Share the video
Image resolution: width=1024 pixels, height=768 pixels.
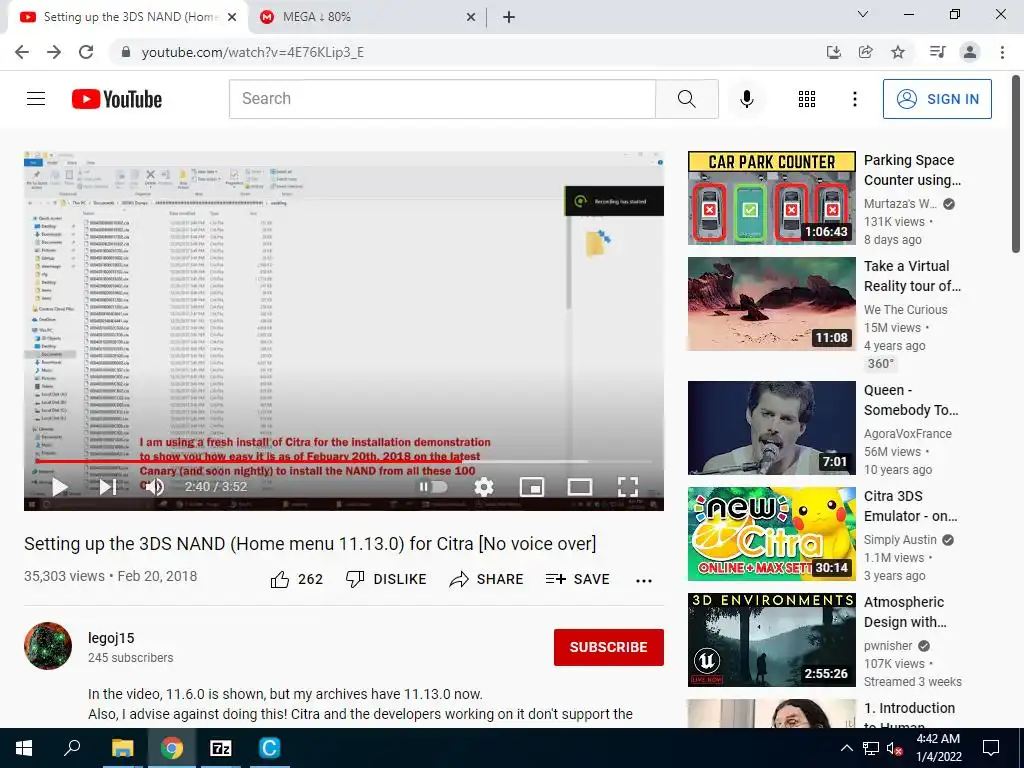(487, 579)
